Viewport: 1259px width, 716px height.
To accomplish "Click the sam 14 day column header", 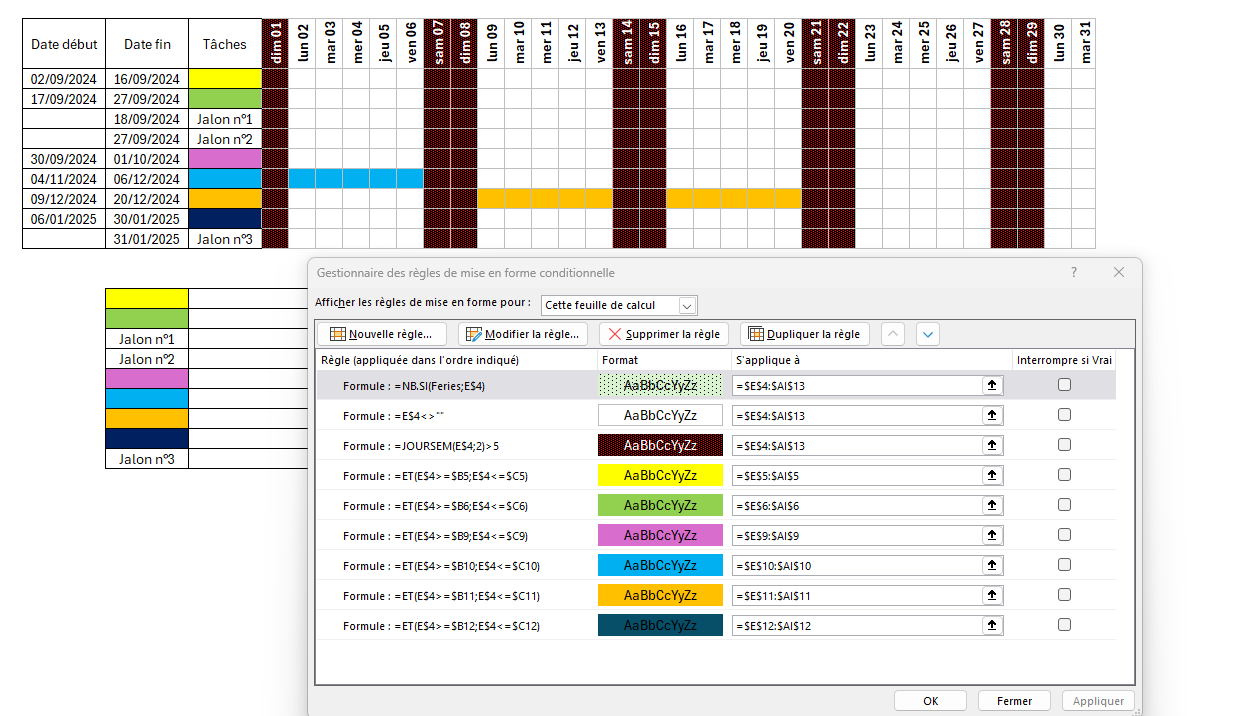I will 626,44.
